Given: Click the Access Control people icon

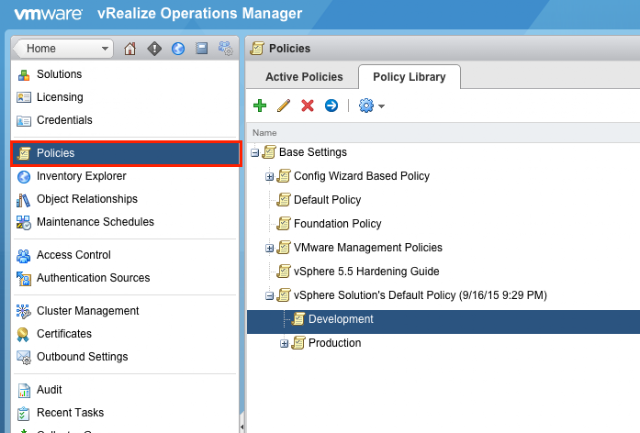Looking at the screenshot, I should tap(23, 255).
